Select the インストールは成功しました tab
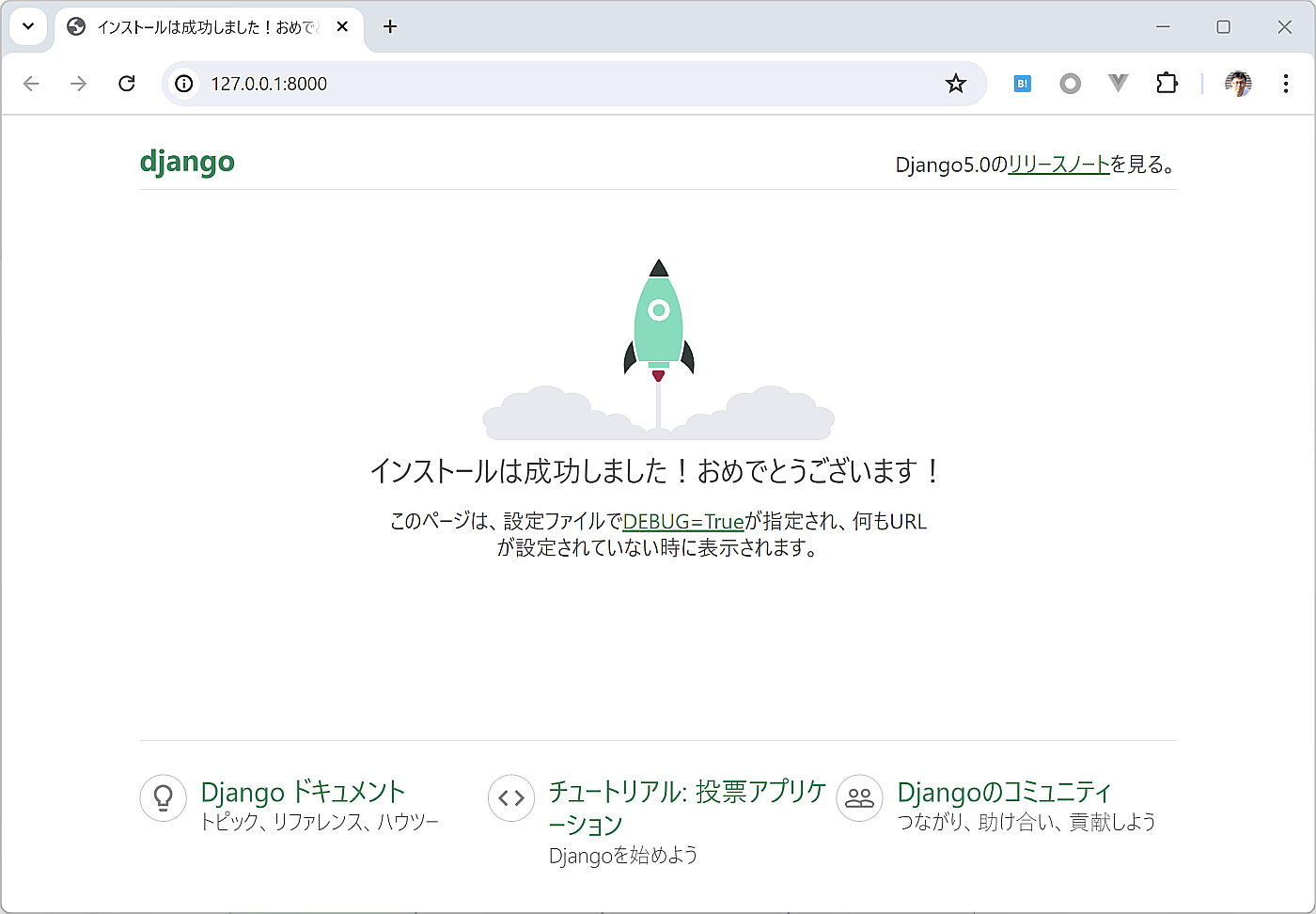 tap(209, 27)
